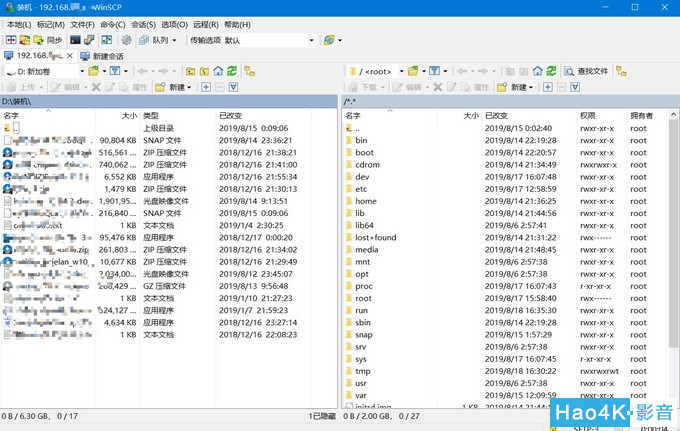Open the 帮助(H) menu
The image size is (680, 431).
(237, 25)
